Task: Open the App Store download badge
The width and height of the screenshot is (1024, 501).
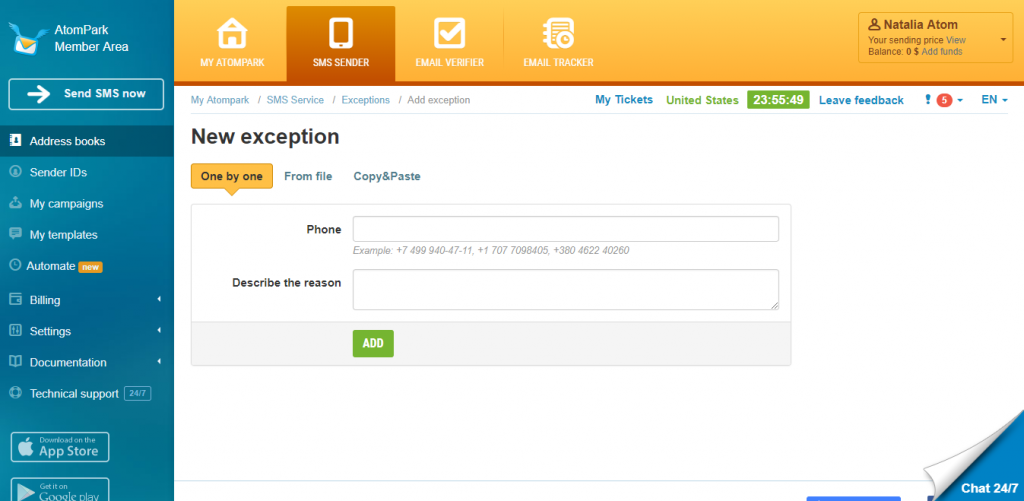Action: pos(60,447)
